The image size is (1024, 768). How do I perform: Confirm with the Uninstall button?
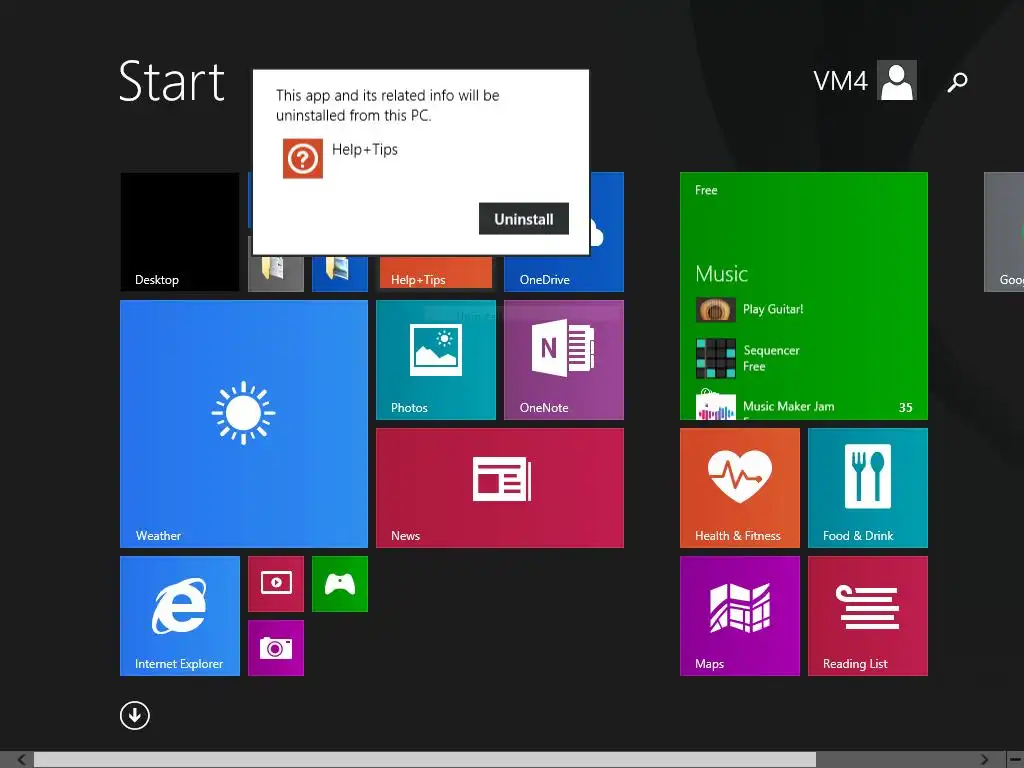(x=524, y=219)
